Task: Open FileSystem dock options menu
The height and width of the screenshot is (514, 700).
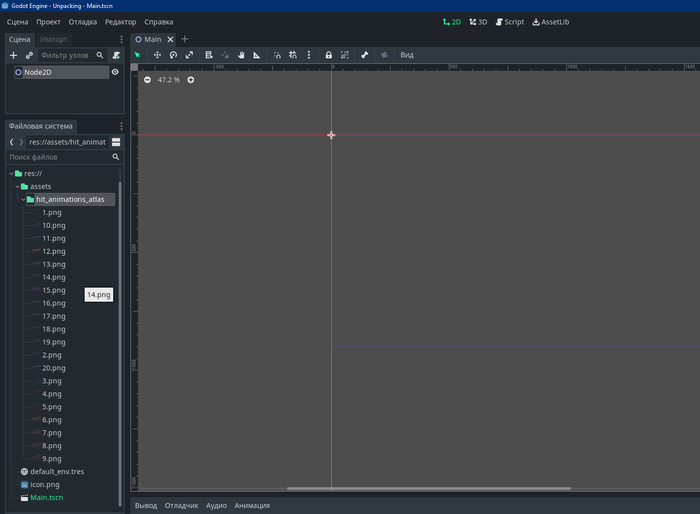Action: [121, 126]
